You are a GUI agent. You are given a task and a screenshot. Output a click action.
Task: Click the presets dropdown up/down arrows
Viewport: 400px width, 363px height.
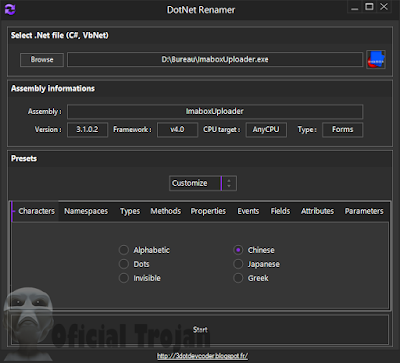coord(229,183)
